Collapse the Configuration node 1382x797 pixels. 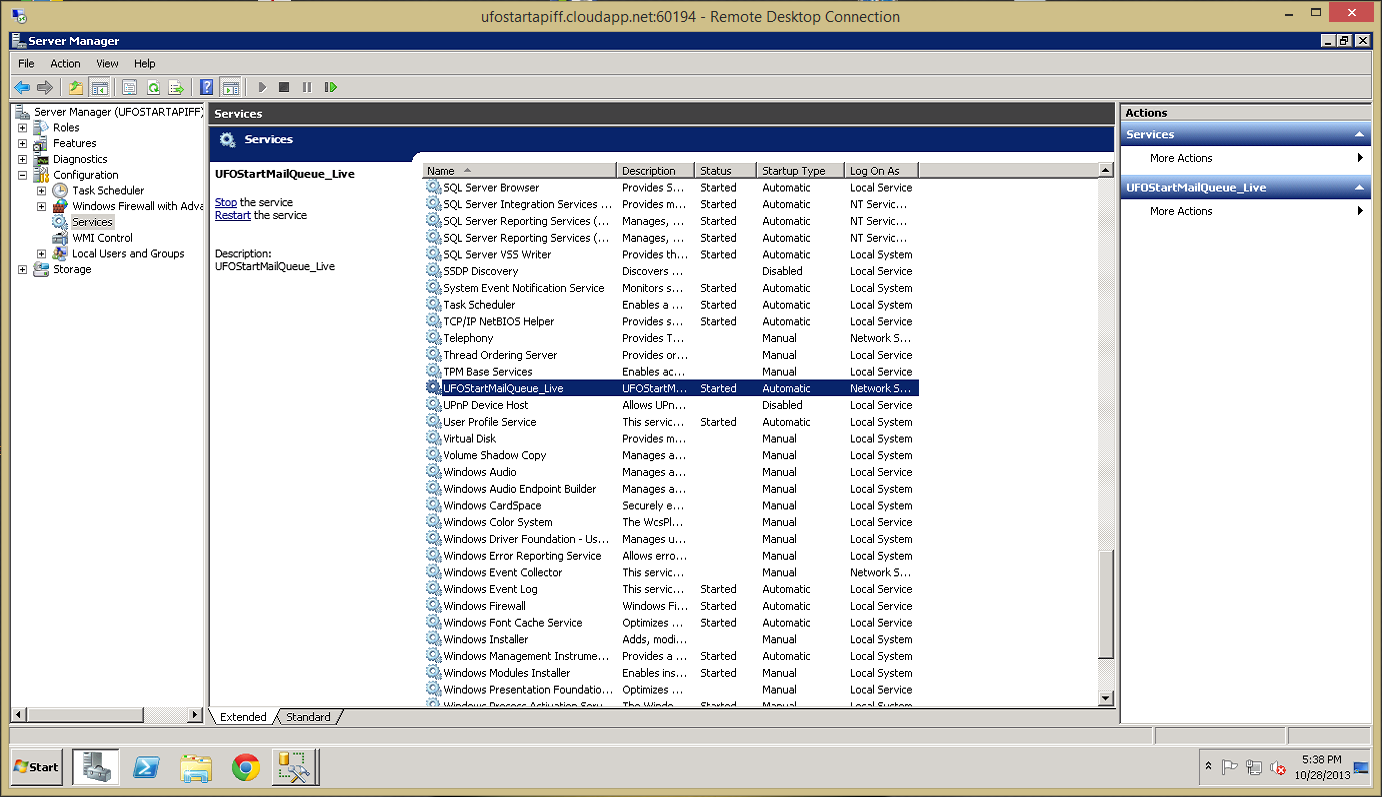[23, 175]
